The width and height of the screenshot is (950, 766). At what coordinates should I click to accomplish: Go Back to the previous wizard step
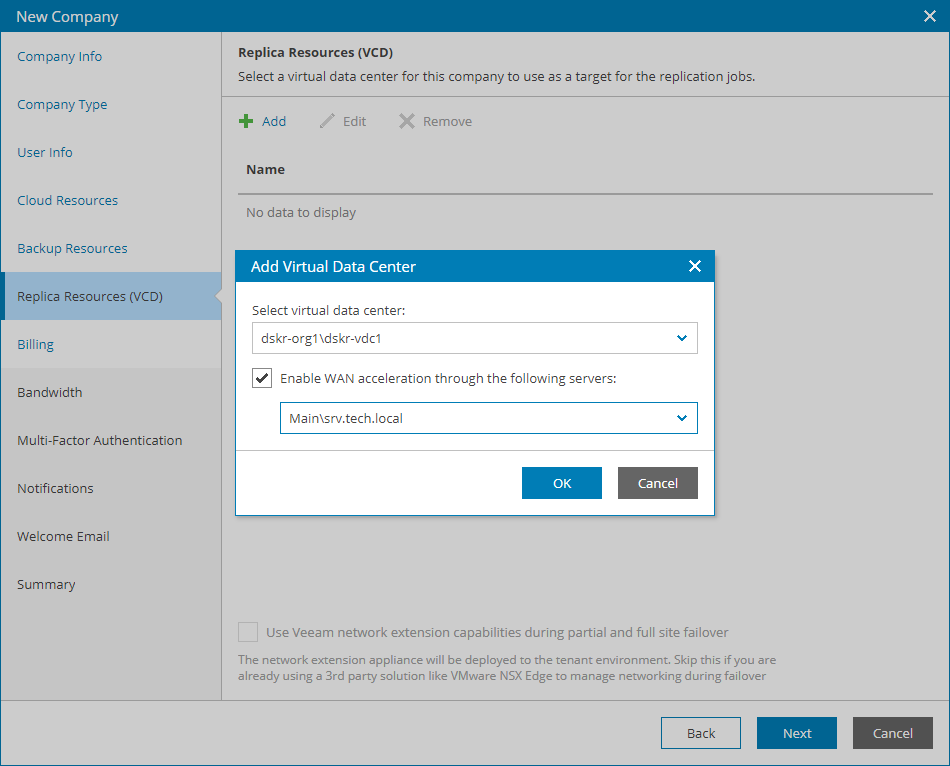tap(701, 733)
